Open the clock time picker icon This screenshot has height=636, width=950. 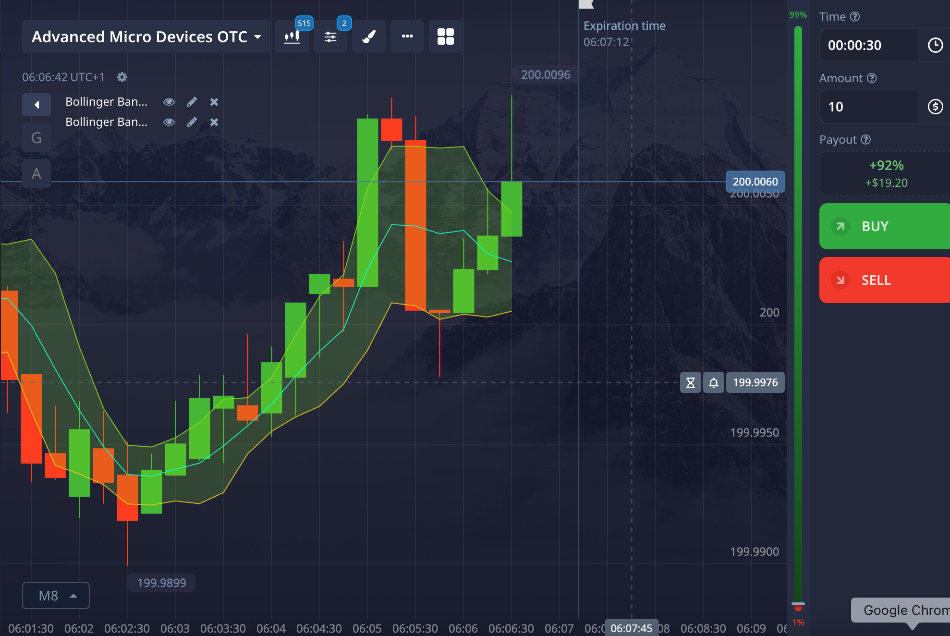click(935, 45)
